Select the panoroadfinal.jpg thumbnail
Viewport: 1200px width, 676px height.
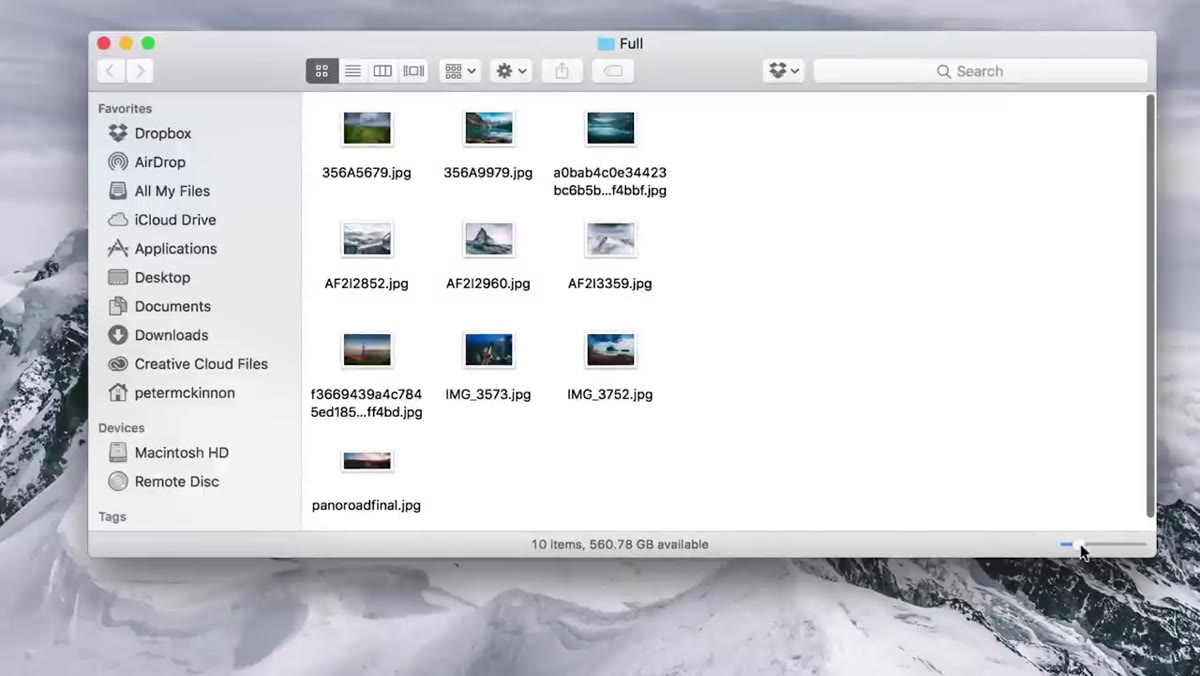tap(367, 461)
